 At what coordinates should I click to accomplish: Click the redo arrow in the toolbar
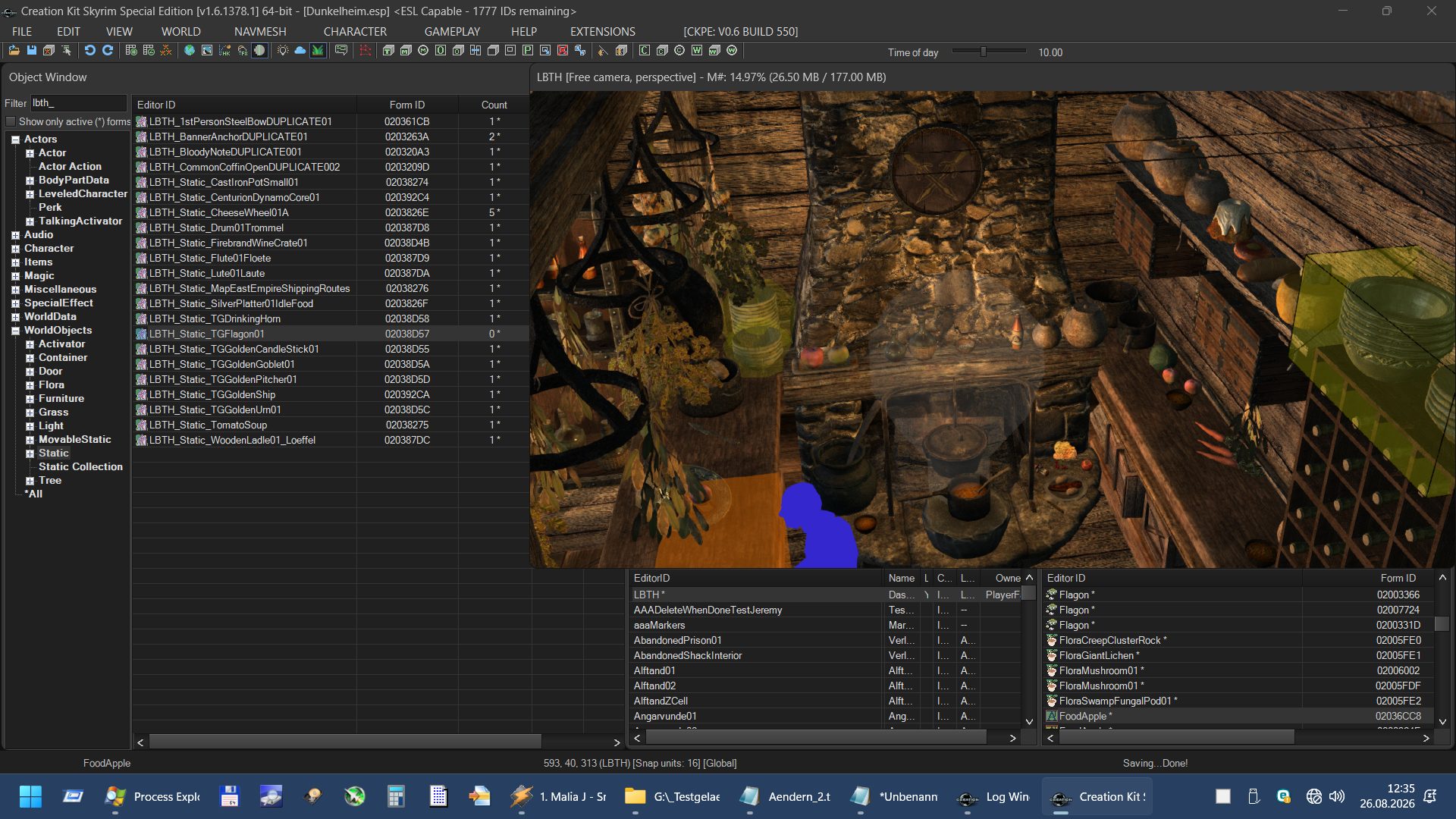pos(108,51)
